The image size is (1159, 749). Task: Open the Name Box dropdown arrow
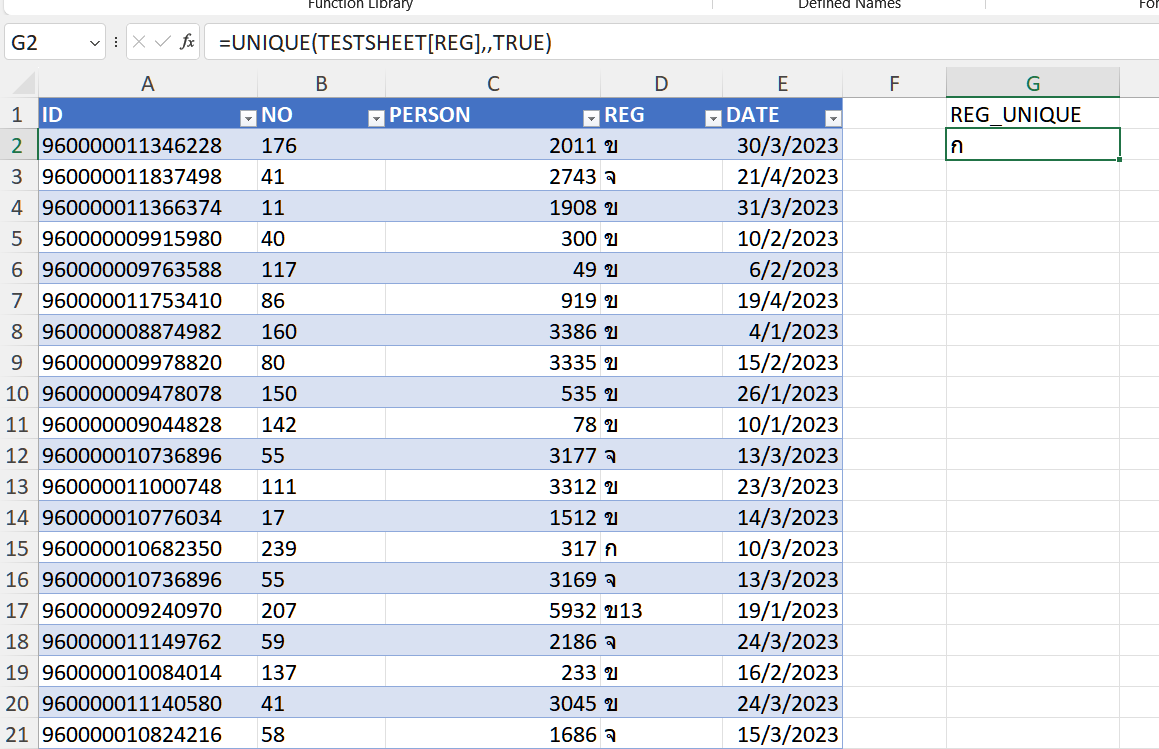click(95, 43)
